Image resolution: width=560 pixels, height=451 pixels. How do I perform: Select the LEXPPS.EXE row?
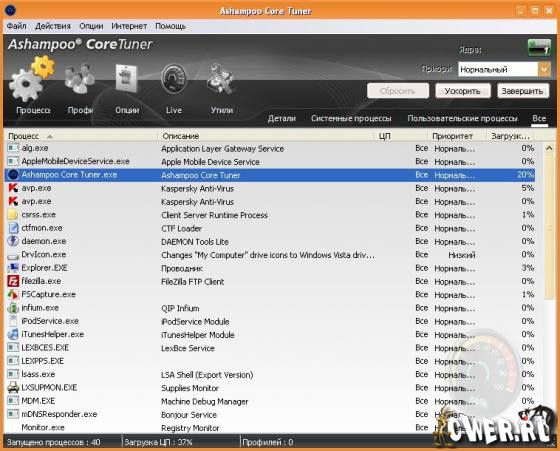270,361
